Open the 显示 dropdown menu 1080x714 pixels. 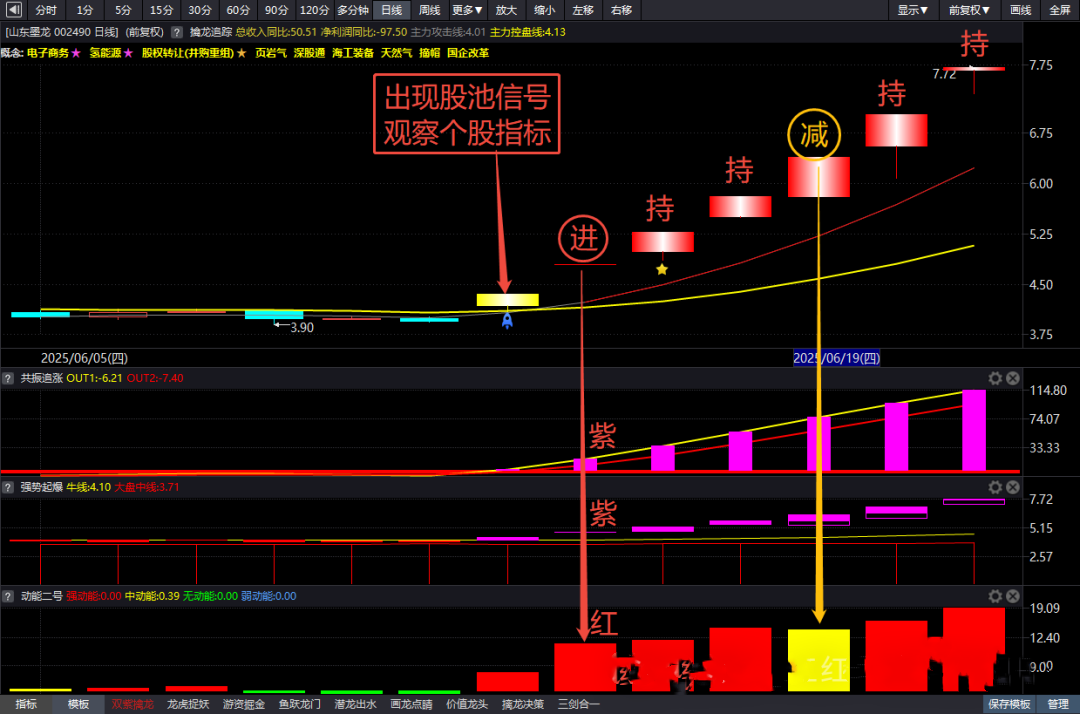point(913,10)
